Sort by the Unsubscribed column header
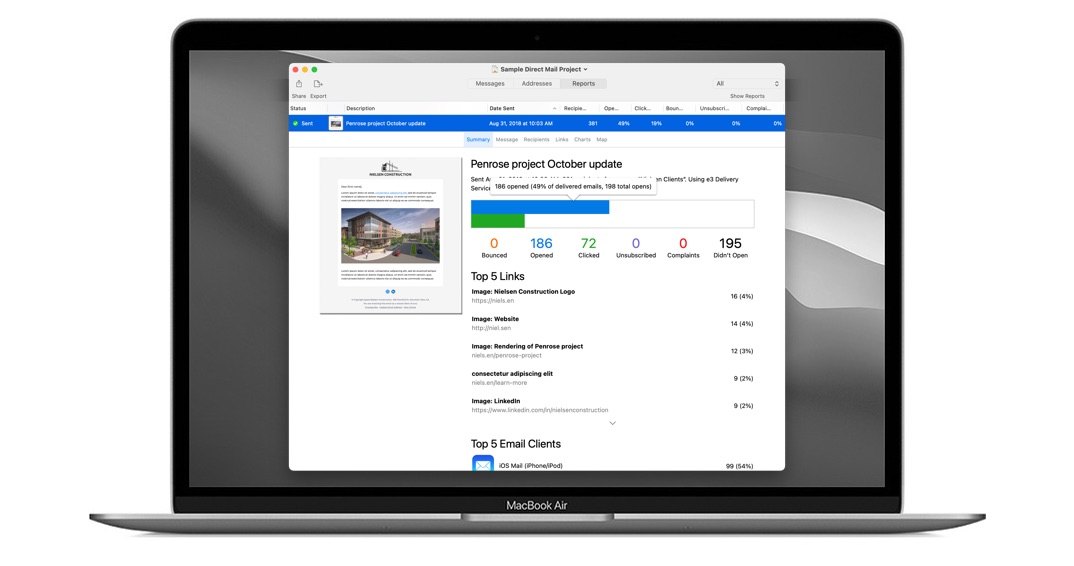 click(x=714, y=108)
